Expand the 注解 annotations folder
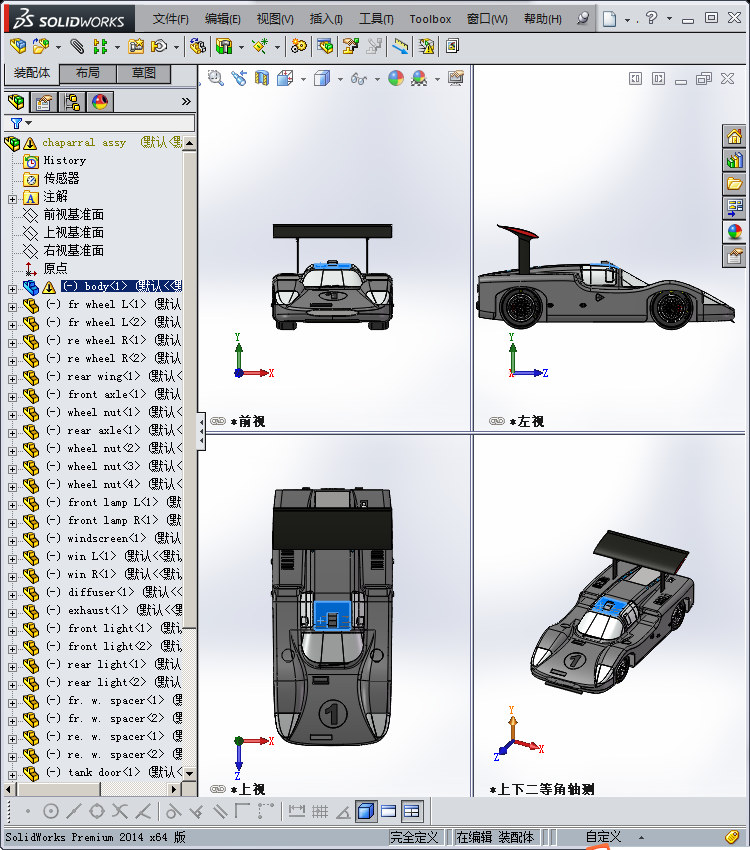Image resolution: width=750 pixels, height=850 pixels. pyautogui.click(x=12, y=199)
